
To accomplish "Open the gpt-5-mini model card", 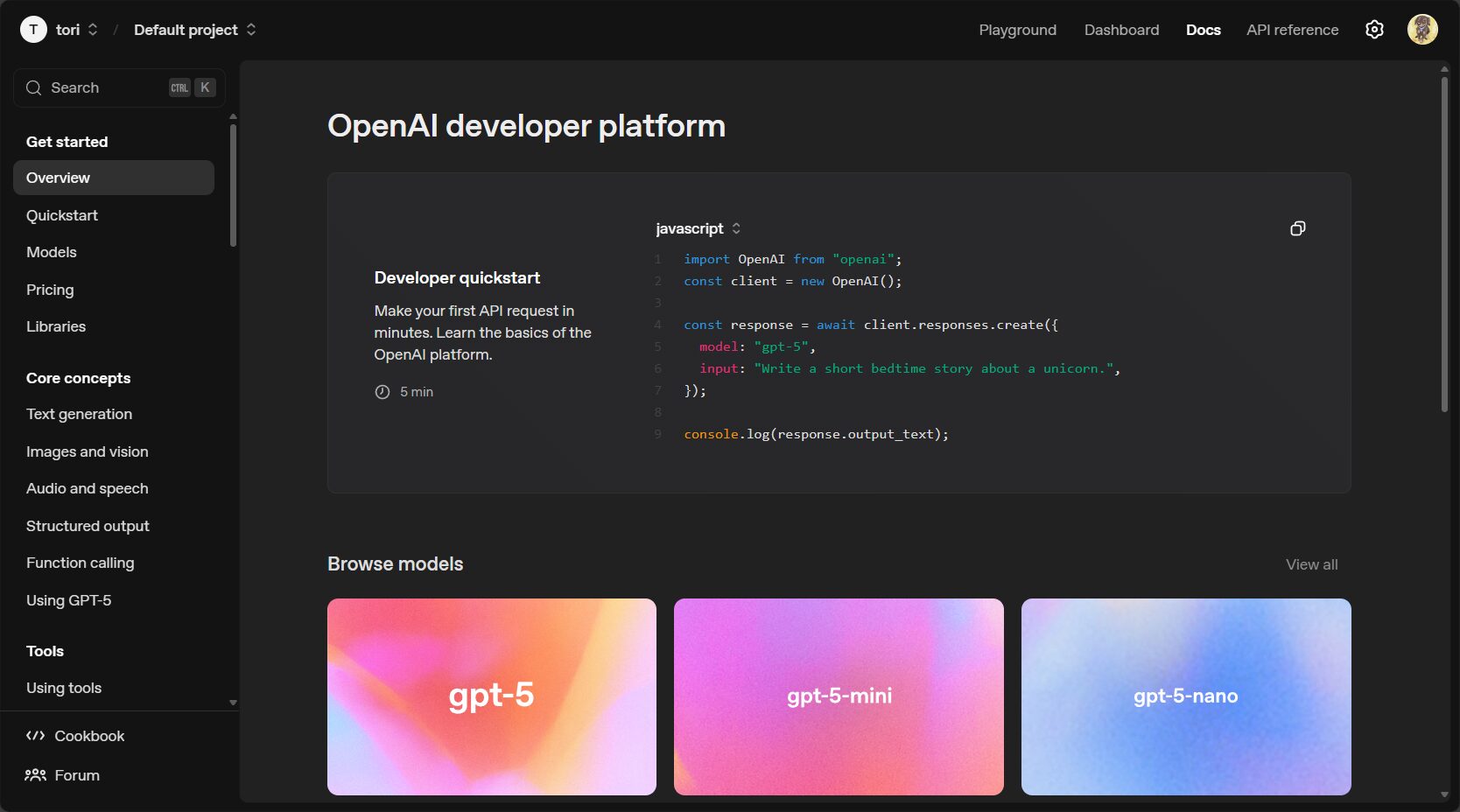I will coord(839,696).
